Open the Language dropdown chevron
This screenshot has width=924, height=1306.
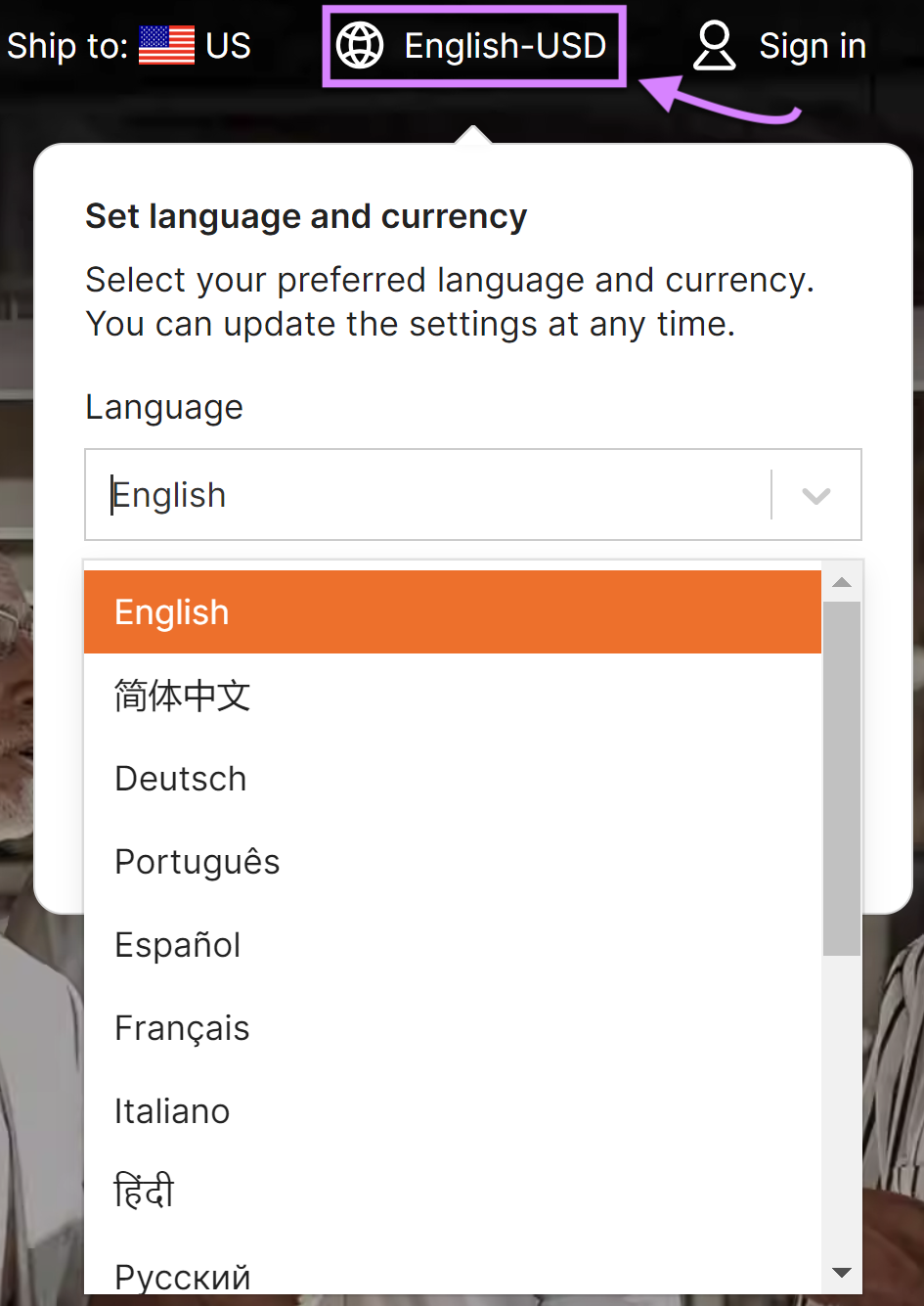[814, 495]
